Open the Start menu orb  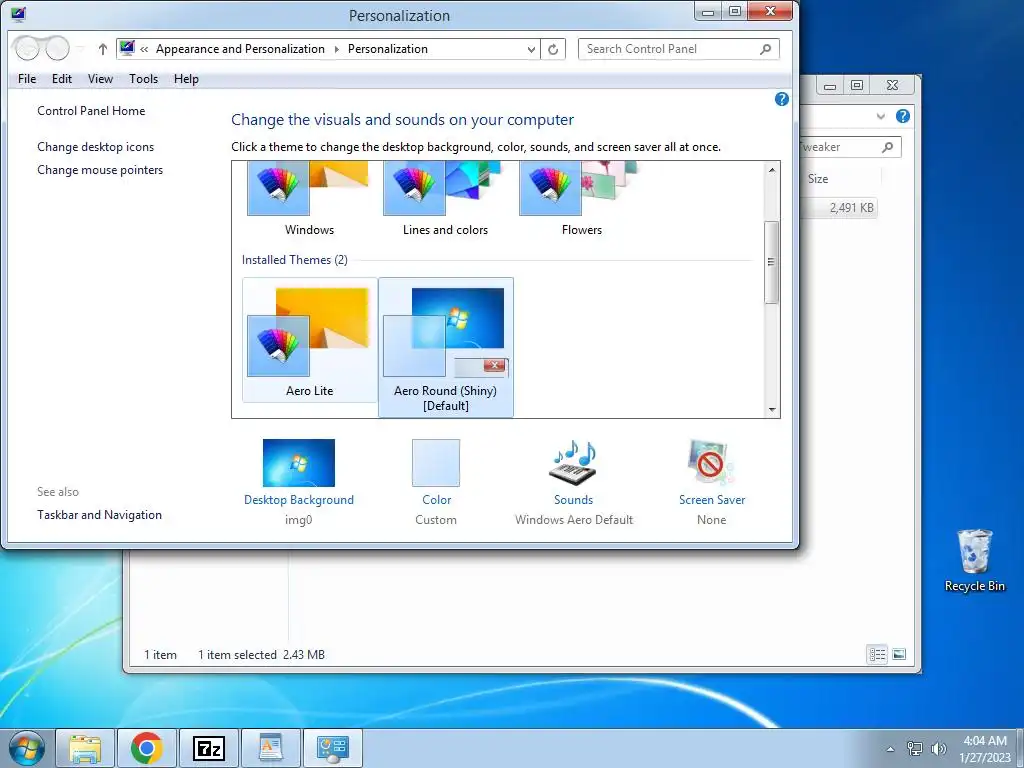(26, 748)
